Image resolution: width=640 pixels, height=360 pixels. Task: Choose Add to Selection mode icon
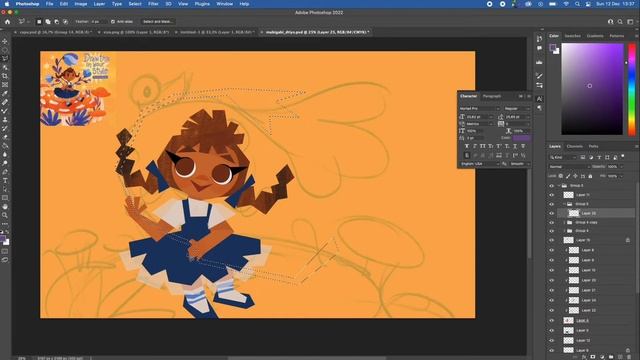tap(48, 22)
